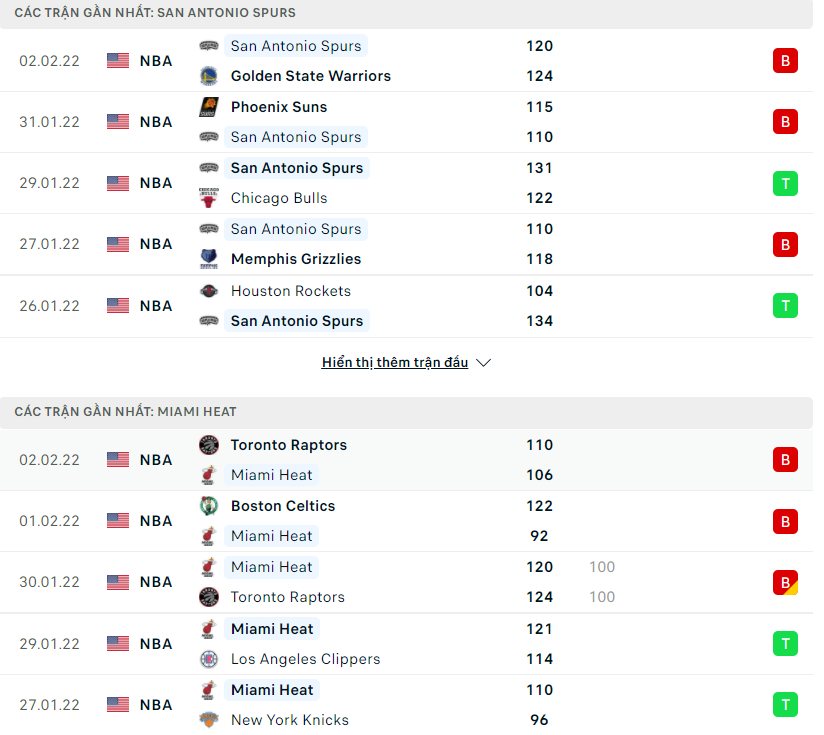Click the New York Knicks logo
The width and height of the screenshot is (824, 735).
(209, 720)
